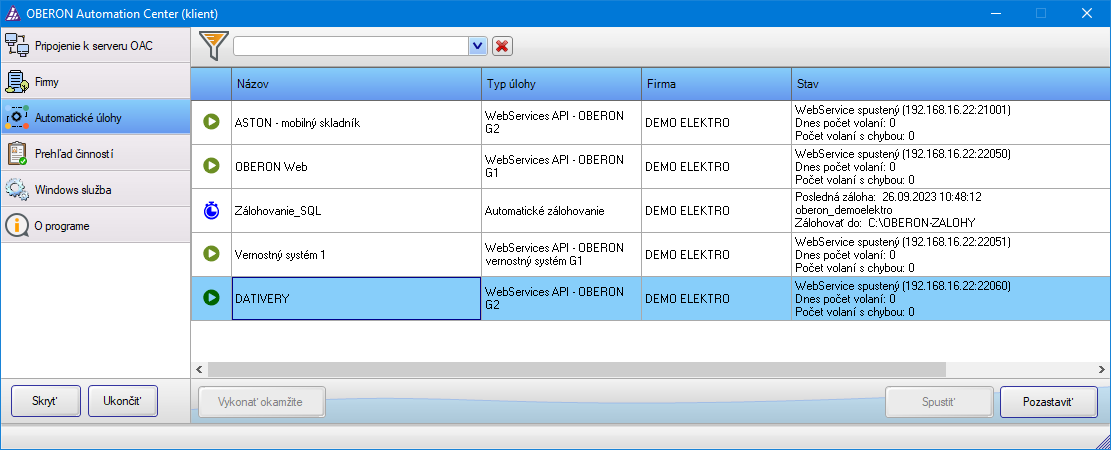Click the status cell showing 192.168.16.22:22050
This screenshot has height=450, width=1111.
click(951, 167)
